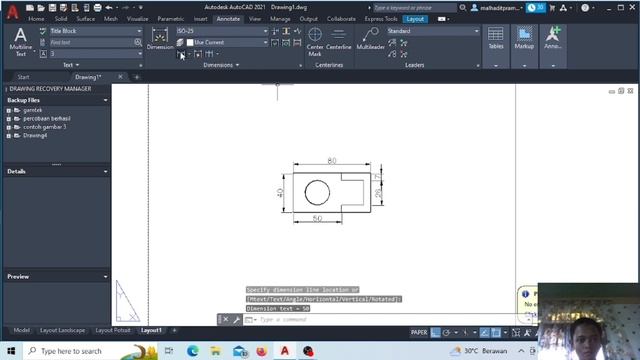Screen dimensions: 640x360
Task: Select the Centerline tool
Action: 338,39
